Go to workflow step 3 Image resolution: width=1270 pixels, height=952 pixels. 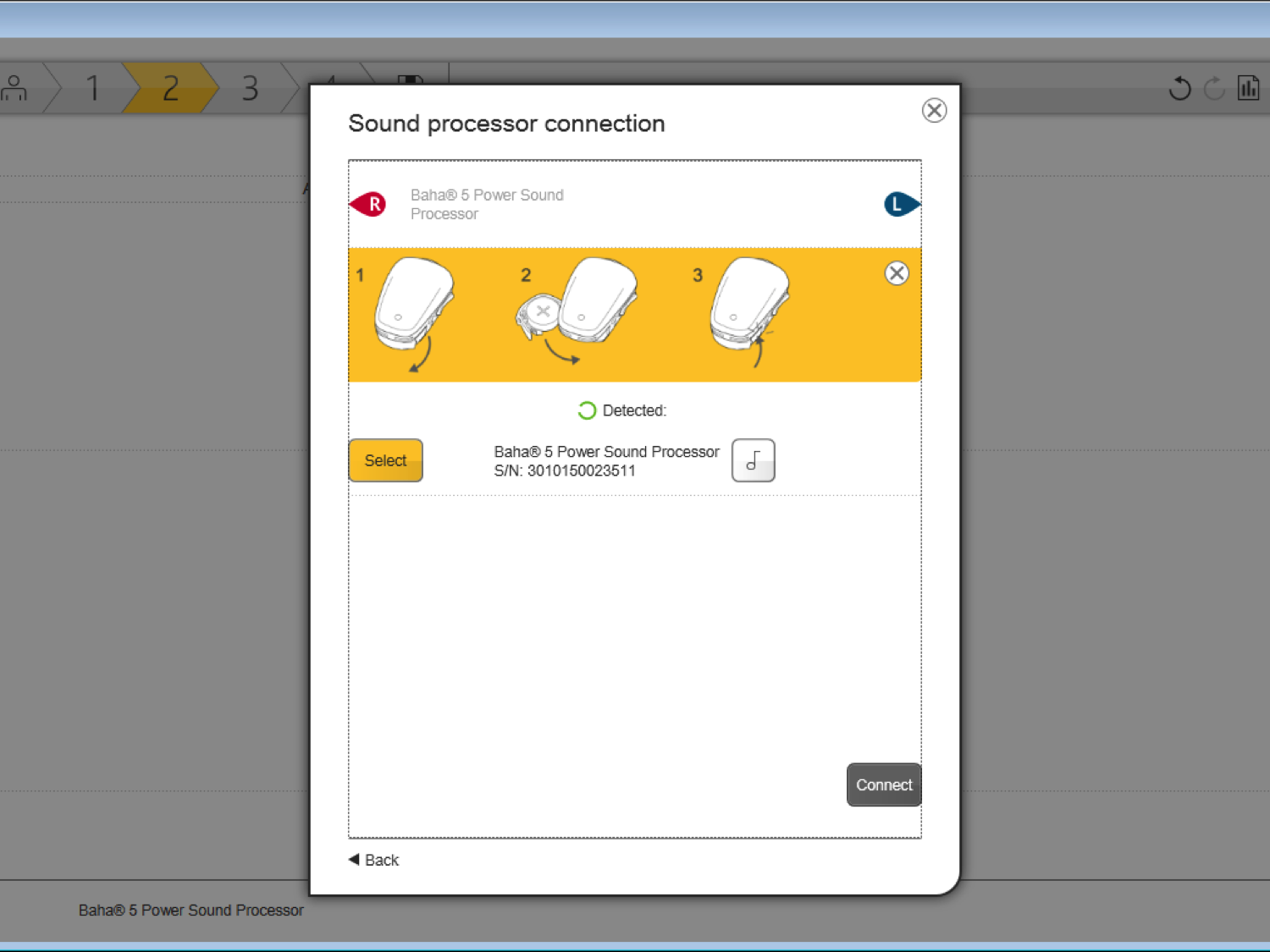pos(250,88)
